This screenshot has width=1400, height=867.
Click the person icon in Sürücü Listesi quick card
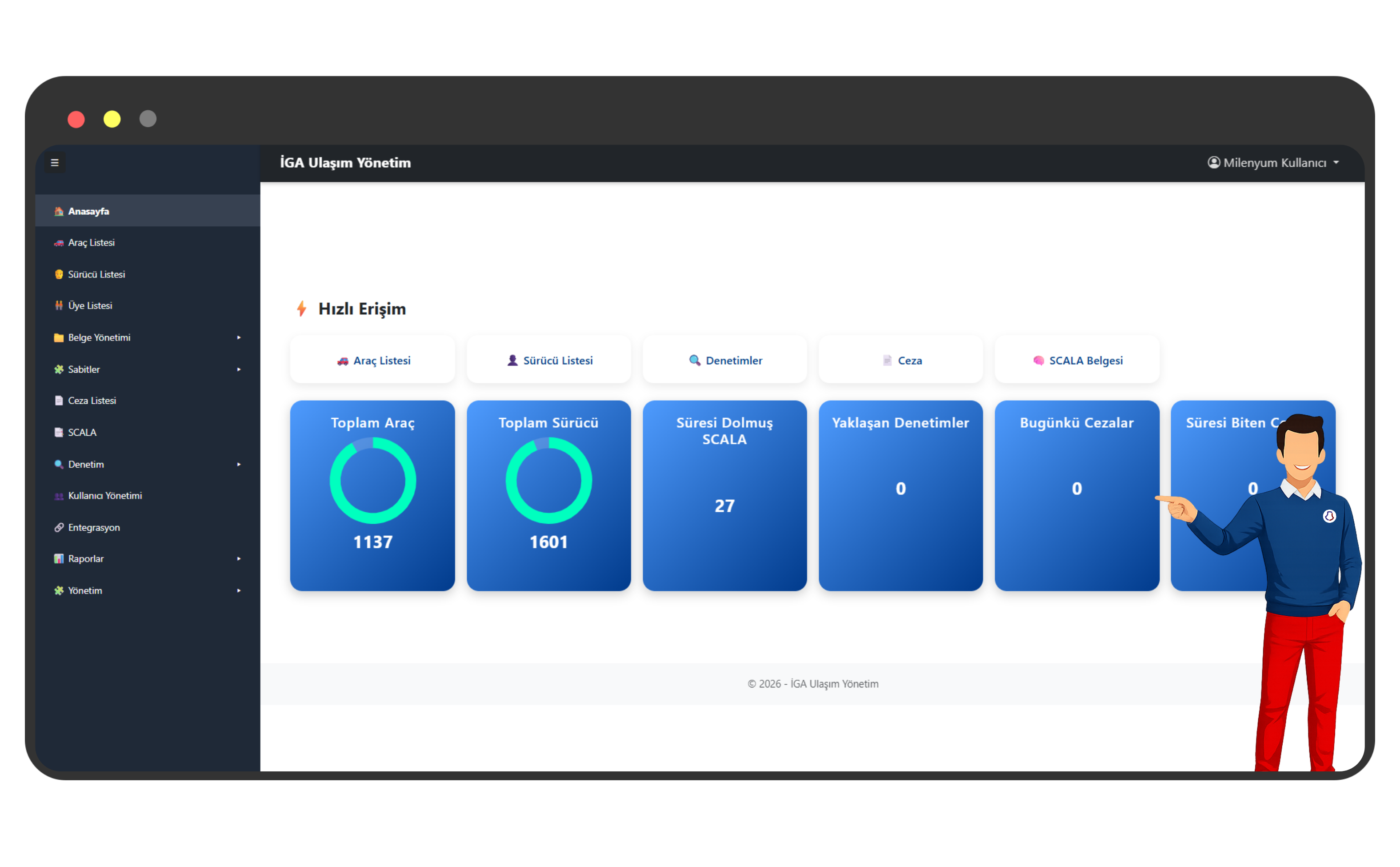[x=512, y=360]
